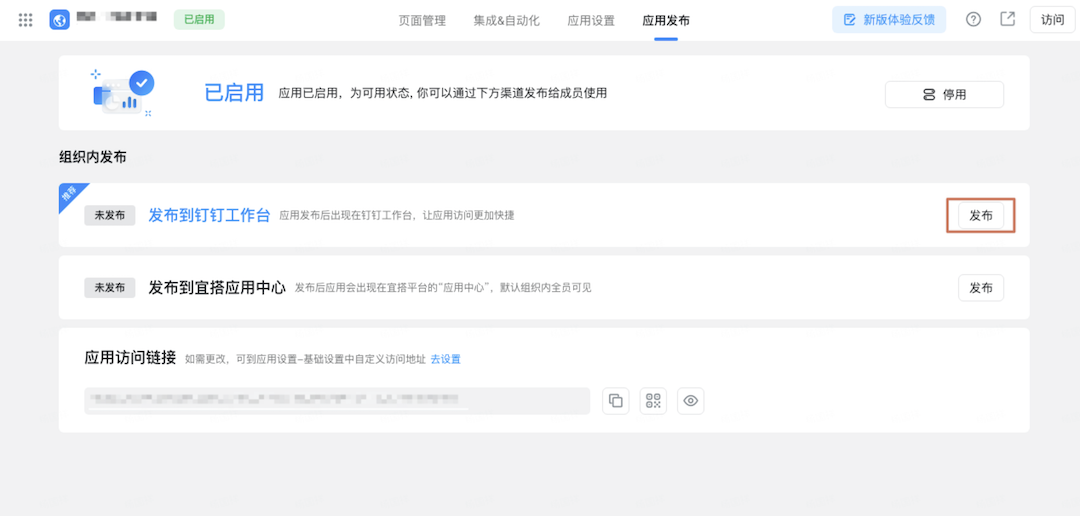Open the 集成&自动化 tab
1080x516 pixels.
coord(506,21)
